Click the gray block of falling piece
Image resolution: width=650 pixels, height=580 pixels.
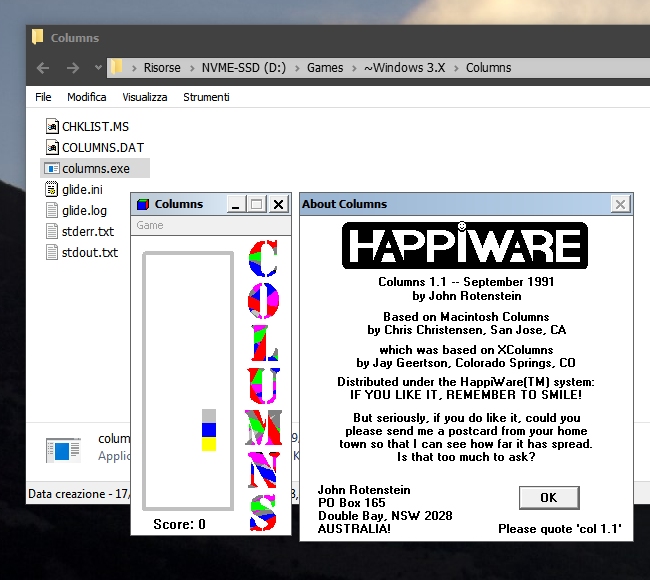point(209,416)
